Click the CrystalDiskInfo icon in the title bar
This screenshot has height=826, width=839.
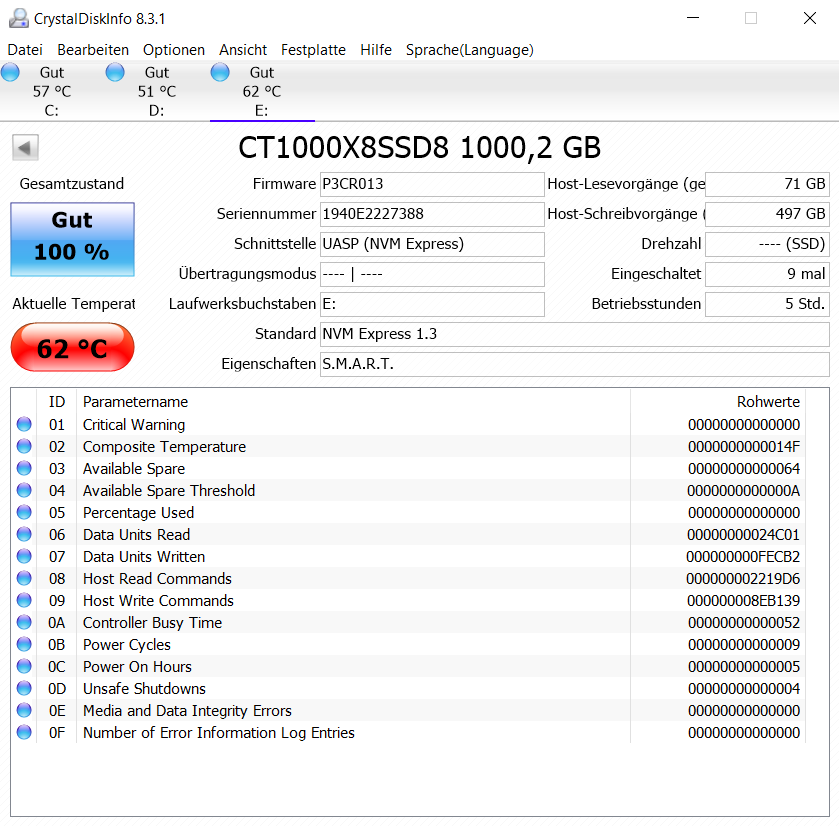point(17,17)
